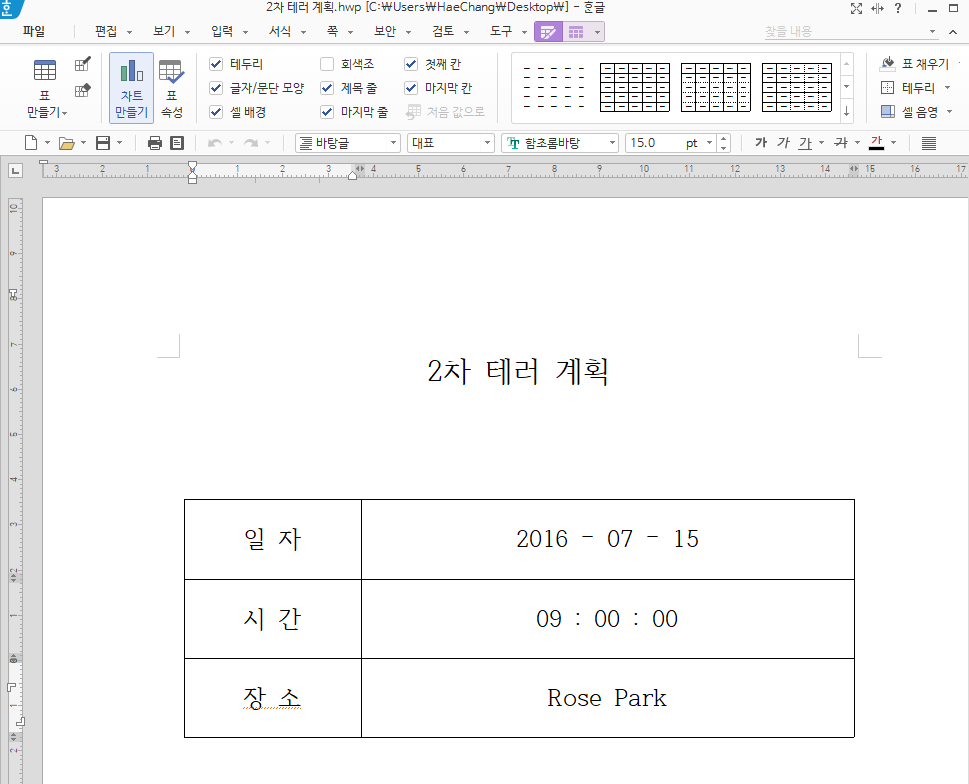This screenshot has width=969, height=784.
Task: Click the 표 채우기 fill icon
Action: [x=887, y=63]
